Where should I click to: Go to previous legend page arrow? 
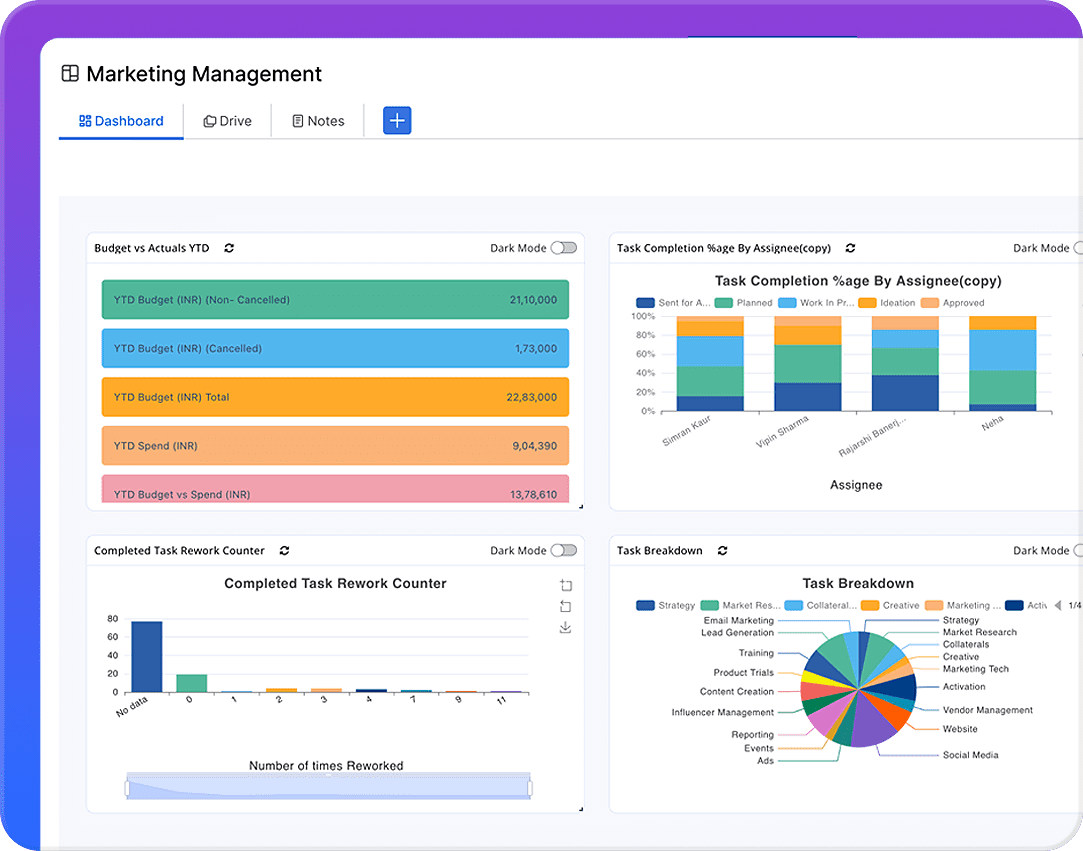(x=1057, y=605)
